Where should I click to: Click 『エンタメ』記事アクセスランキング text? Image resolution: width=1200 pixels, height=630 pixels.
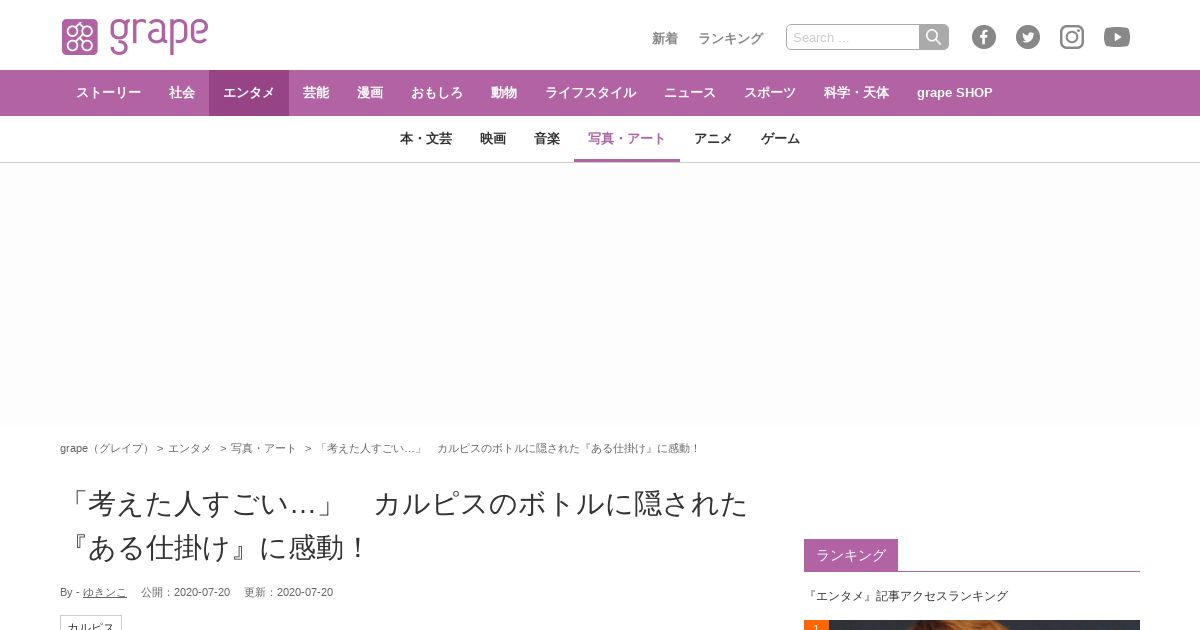[907, 596]
